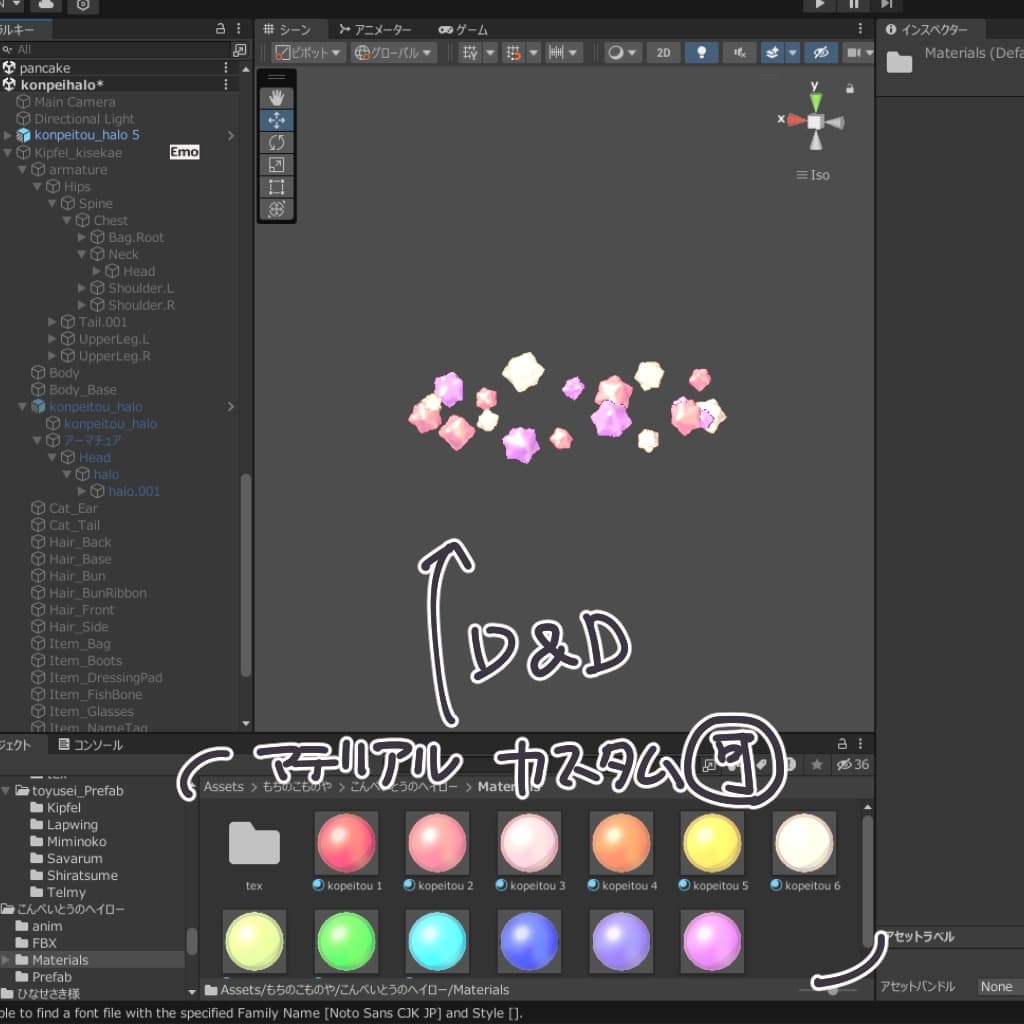Collapse the Kipfel_kisekae object

pos(8,152)
